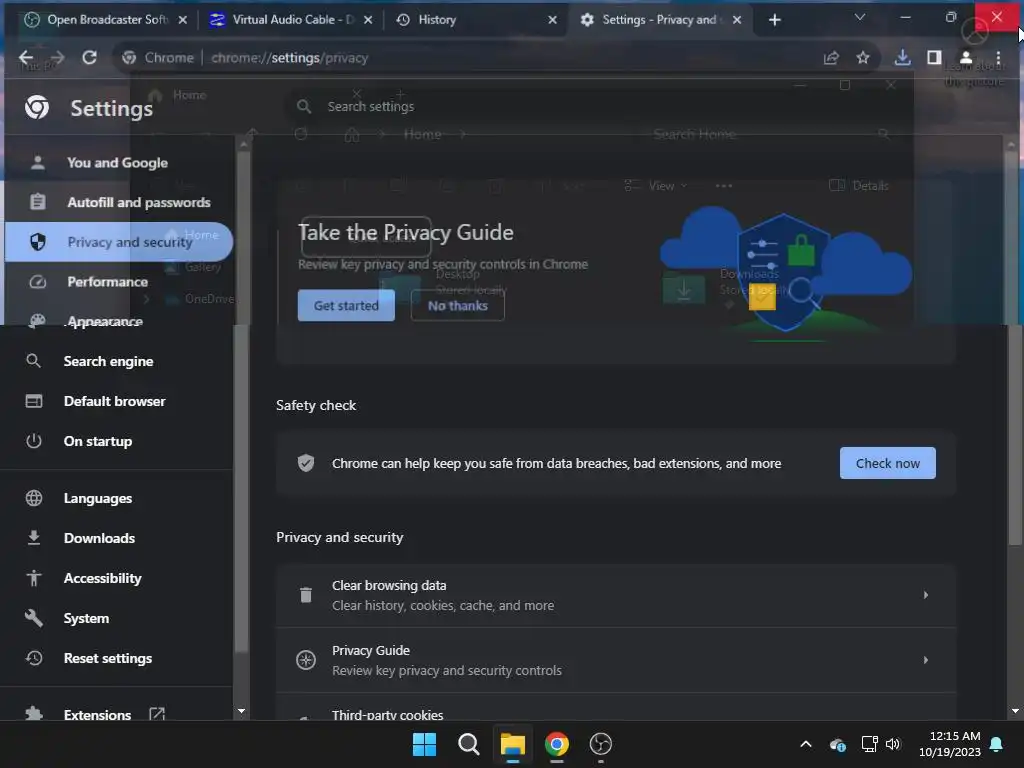The width and height of the screenshot is (1024, 768).
Task: Close the Settings - Privacy tab
Action: (x=737, y=20)
